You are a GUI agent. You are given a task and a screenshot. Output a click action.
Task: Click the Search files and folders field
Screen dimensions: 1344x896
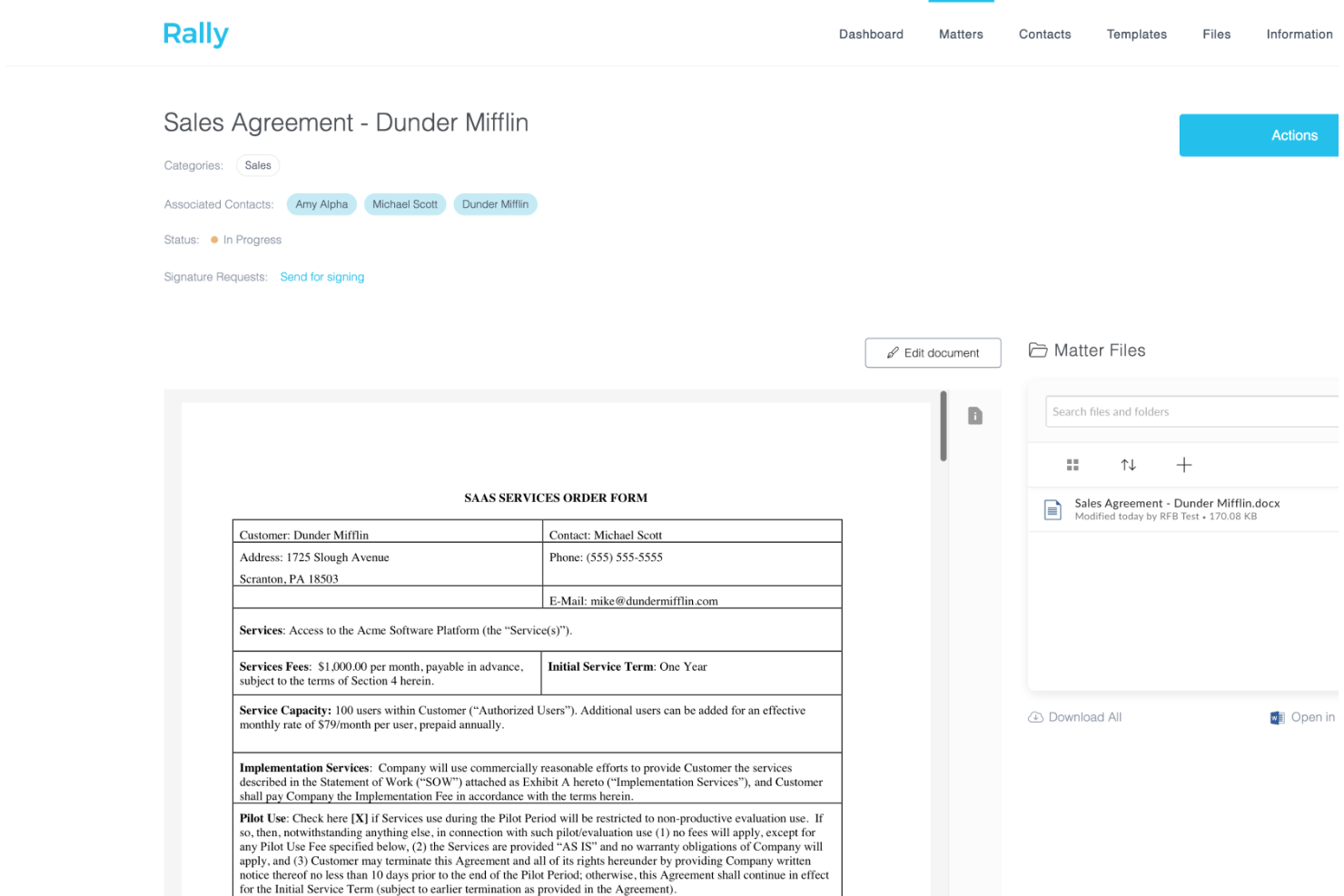[x=1193, y=411]
